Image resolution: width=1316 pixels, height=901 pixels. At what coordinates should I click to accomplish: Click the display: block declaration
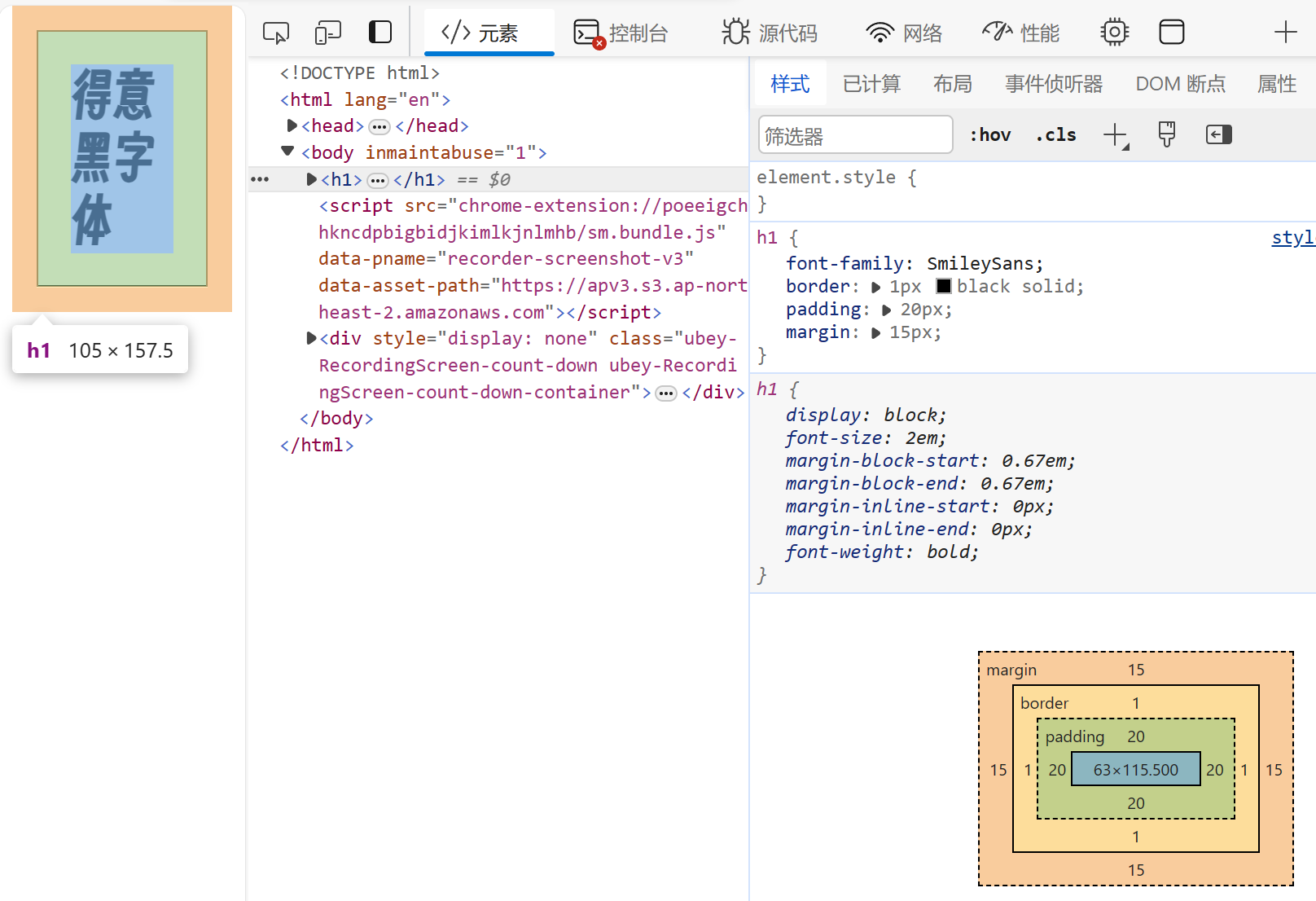click(866, 415)
